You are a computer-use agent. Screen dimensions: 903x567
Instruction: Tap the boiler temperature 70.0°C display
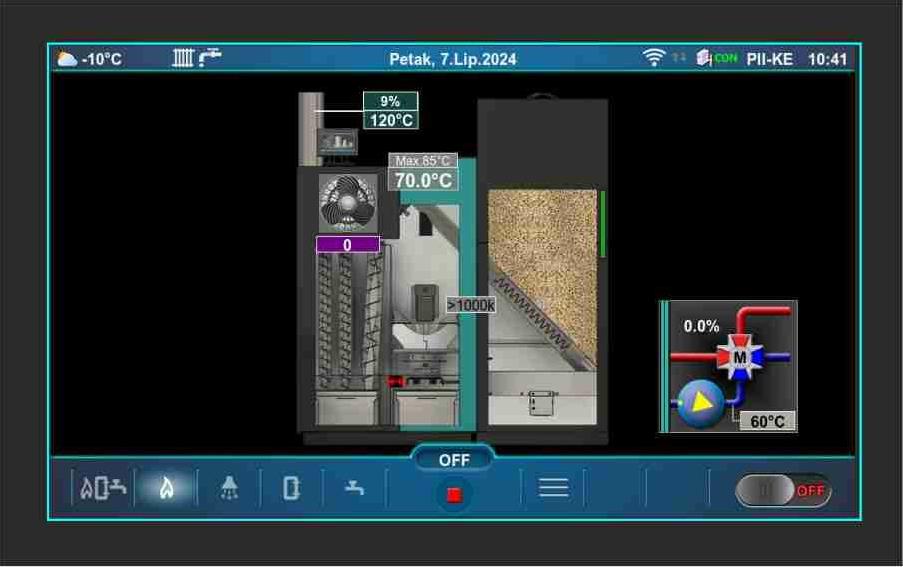pyautogui.click(x=423, y=180)
